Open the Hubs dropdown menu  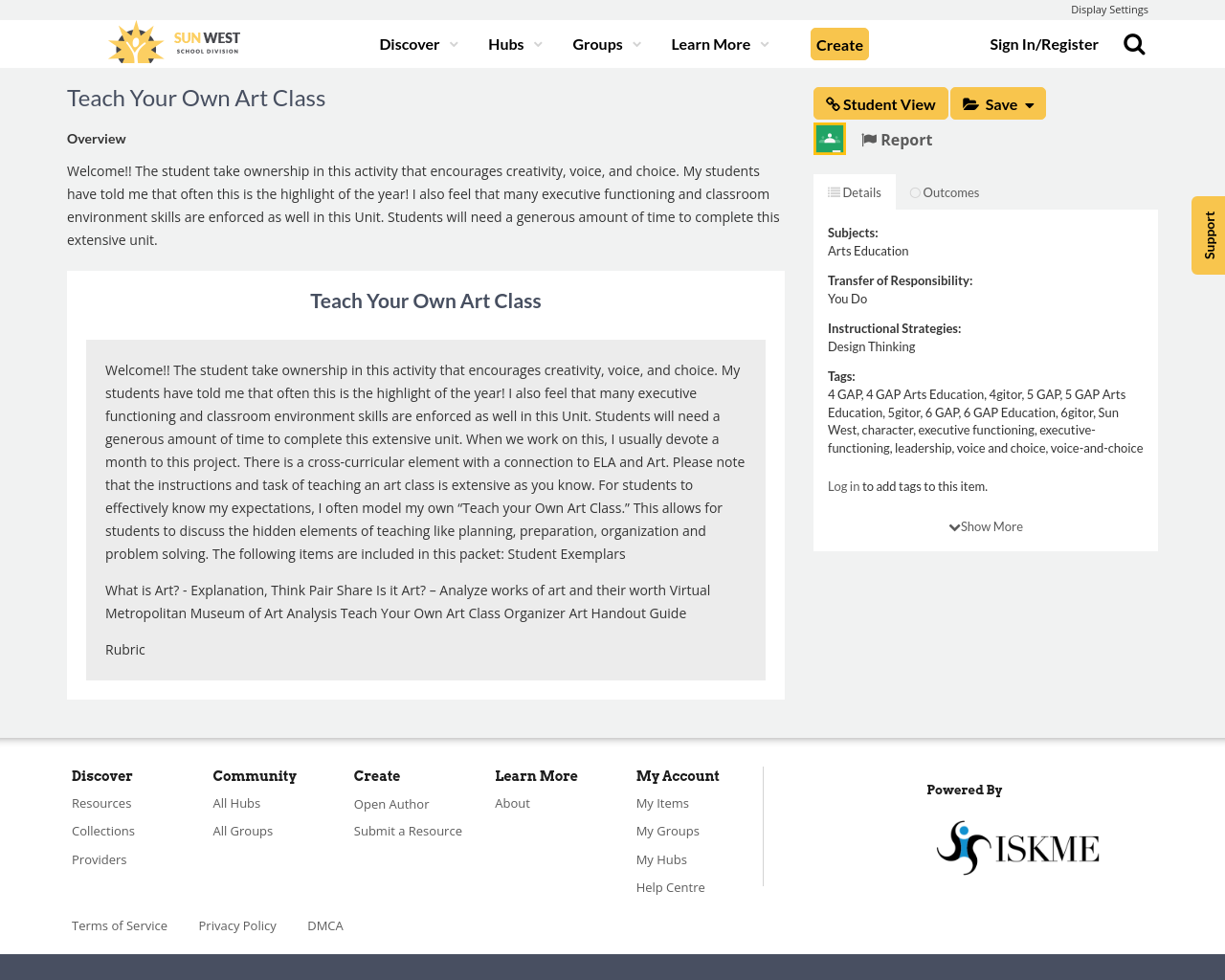[515, 44]
